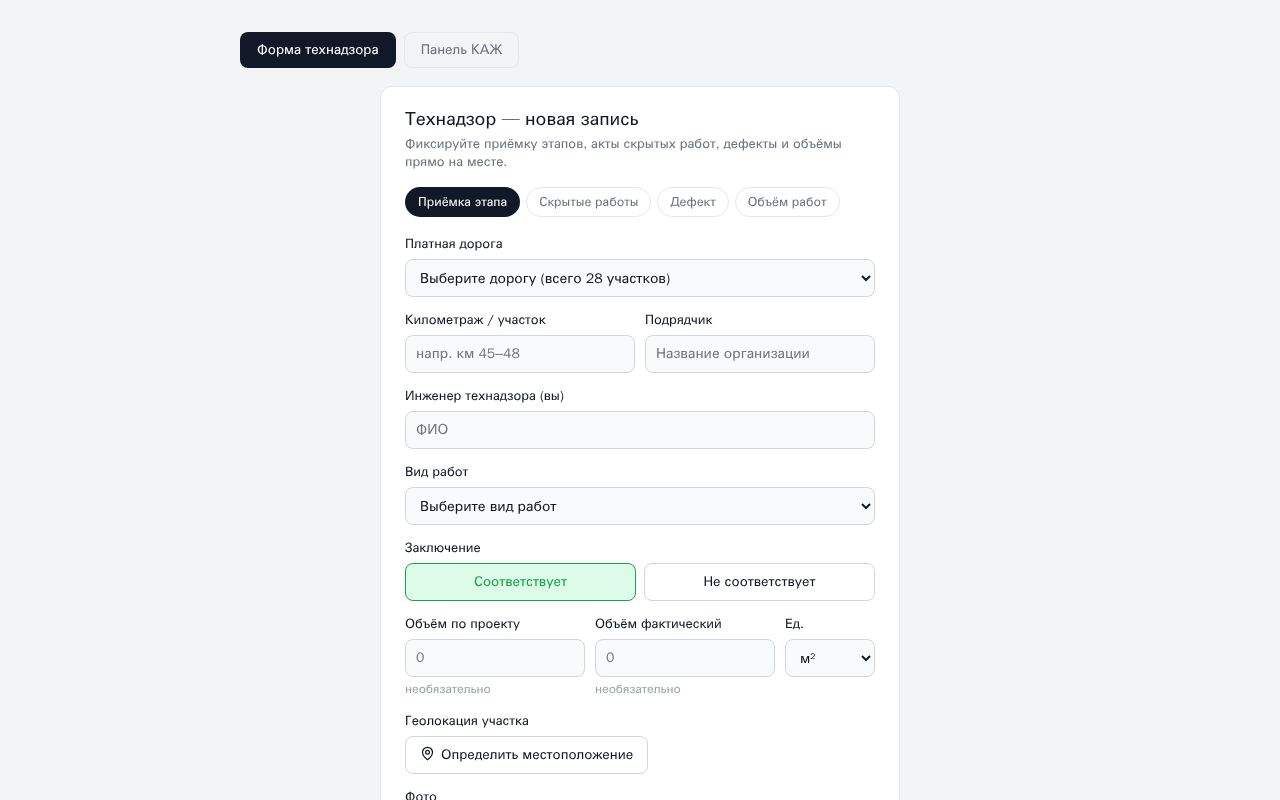This screenshot has width=1280, height=800.
Task: Click the chevron arrow on Вид работ
Action: 865,506
